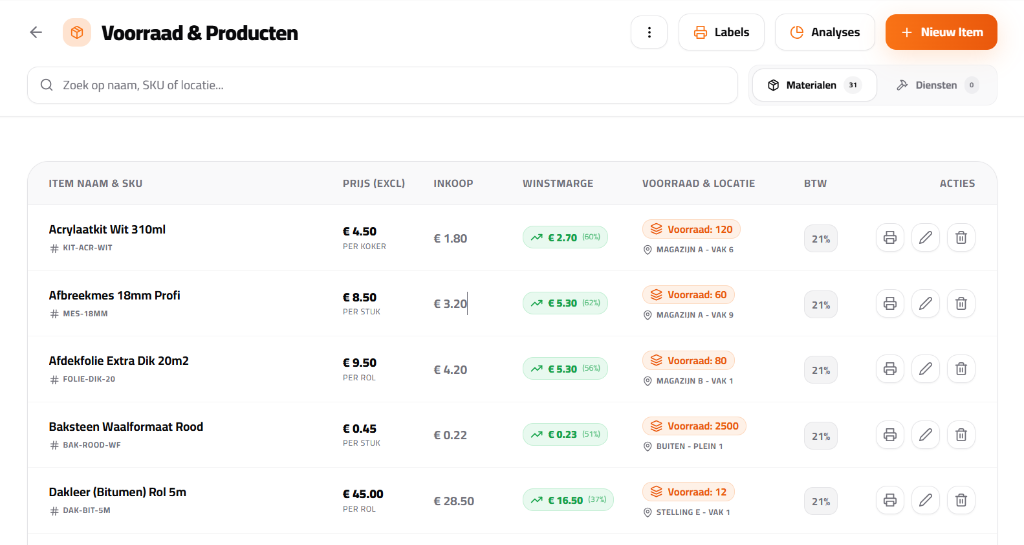Viewport: 1024px width, 545px height.
Task: Click the winstmarge badge € 16.50 (37%)
Action: click(568, 500)
